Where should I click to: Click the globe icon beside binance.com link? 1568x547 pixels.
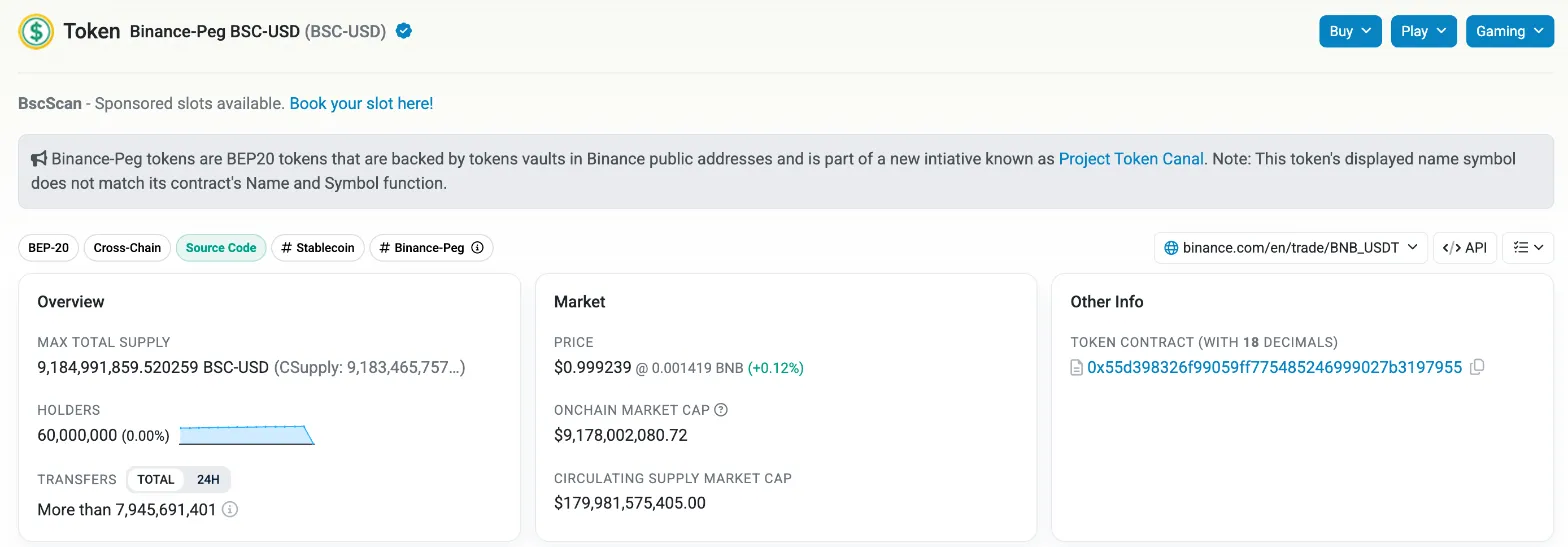[x=1171, y=248]
